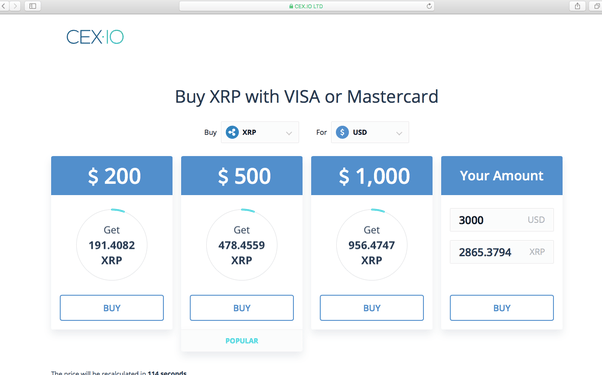The height and width of the screenshot is (375, 602).
Task: Click the 2865.3794 XRP amount field
Action: point(502,252)
